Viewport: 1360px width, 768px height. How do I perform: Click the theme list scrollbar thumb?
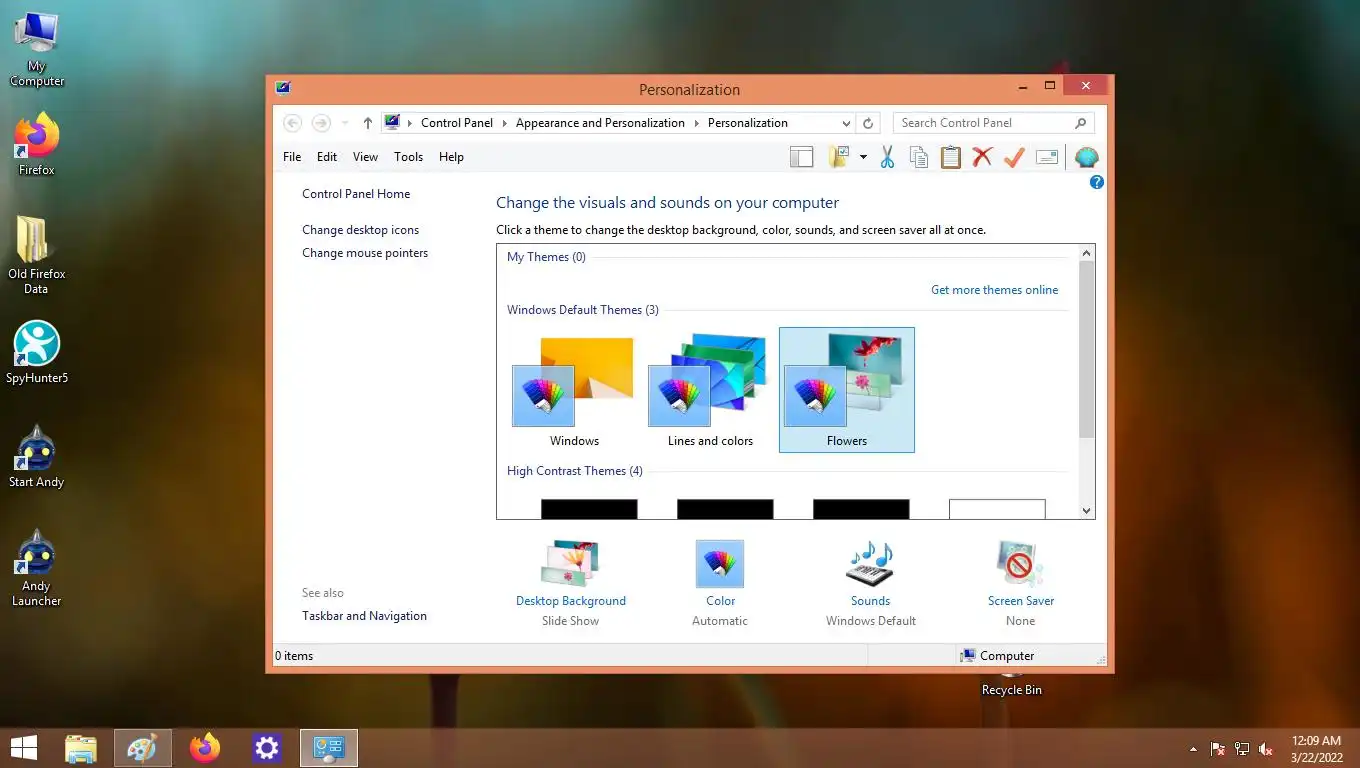(x=1087, y=350)
